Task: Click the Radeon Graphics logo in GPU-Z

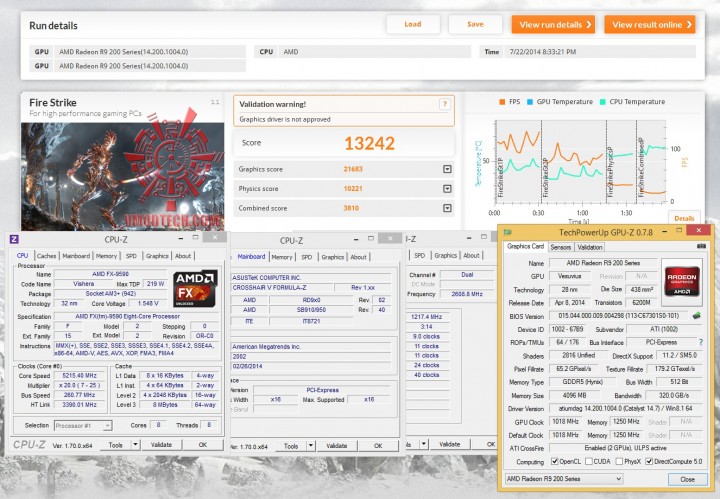Action: (x=681, y=282)
